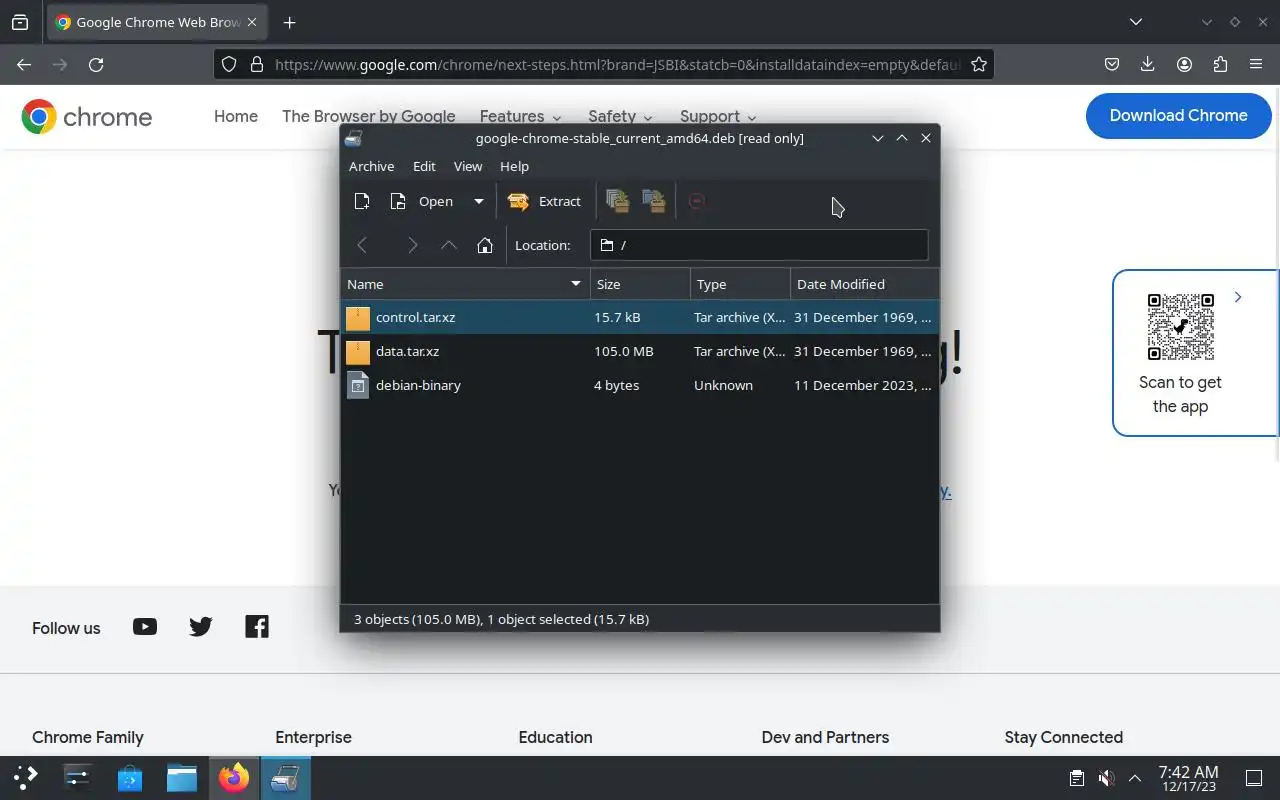This screenshot has width=1280, height=800.
Task: Click the Extract button in archive manager
Action: [544, 201]
